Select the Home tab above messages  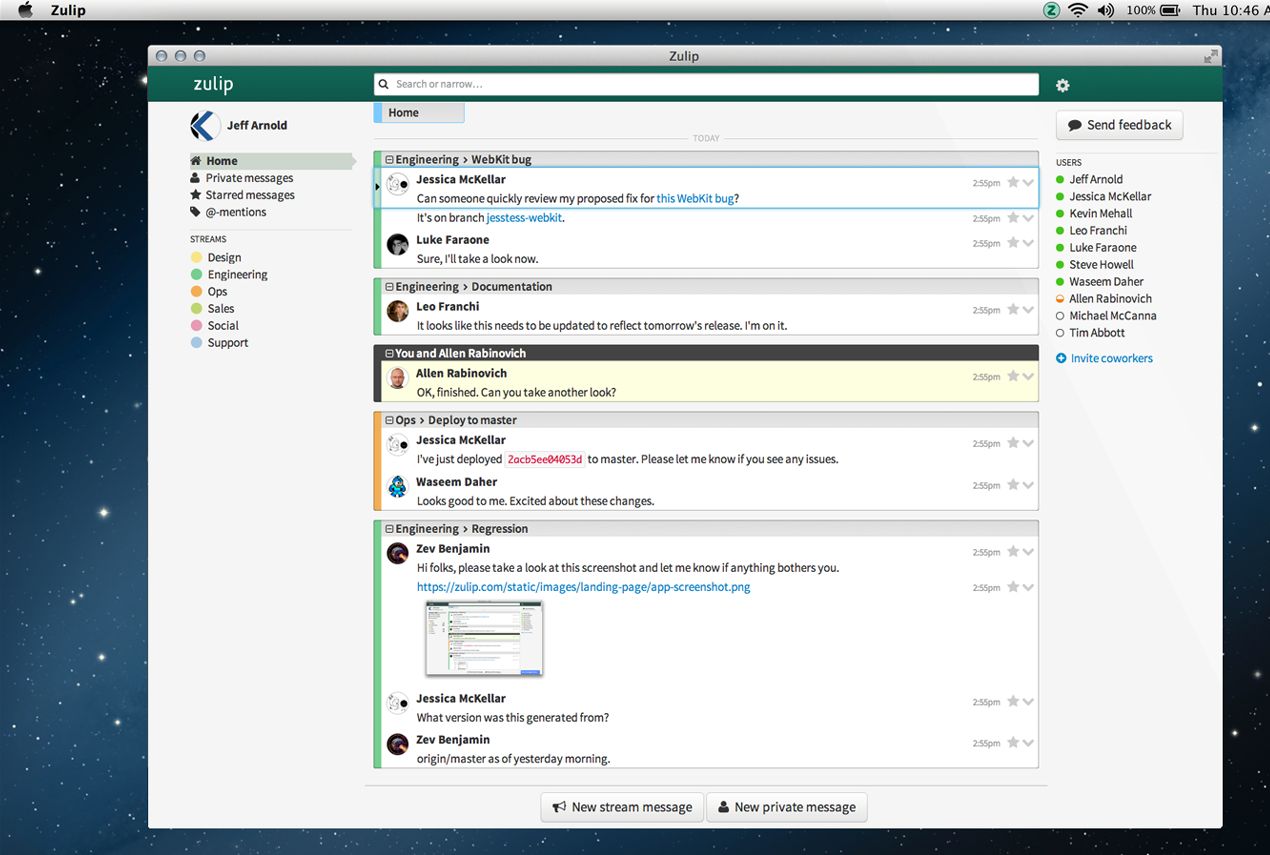[419, 113]
